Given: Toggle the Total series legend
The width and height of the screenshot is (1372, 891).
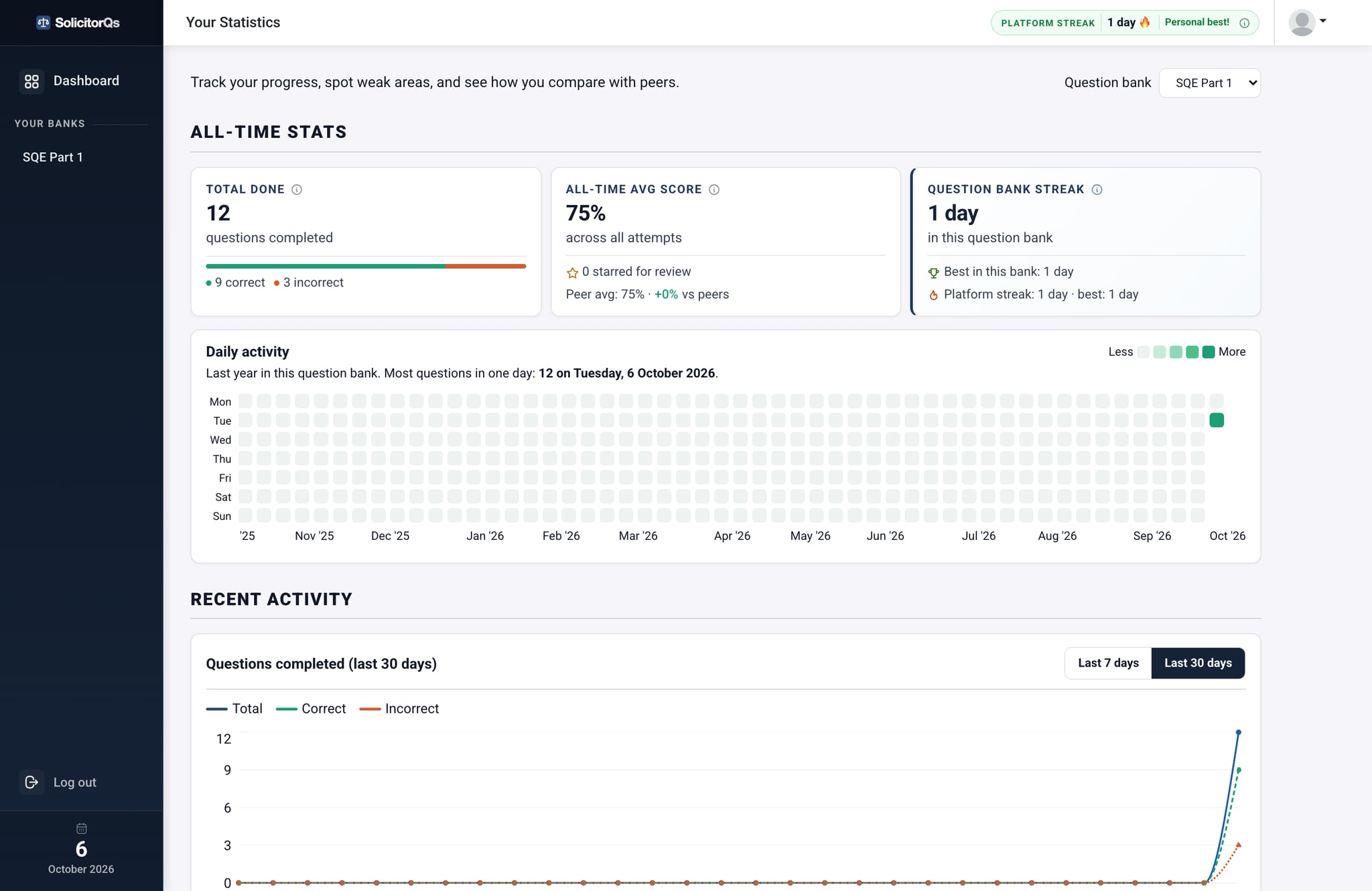Looking at the screenshot, I should click(234, 709).
